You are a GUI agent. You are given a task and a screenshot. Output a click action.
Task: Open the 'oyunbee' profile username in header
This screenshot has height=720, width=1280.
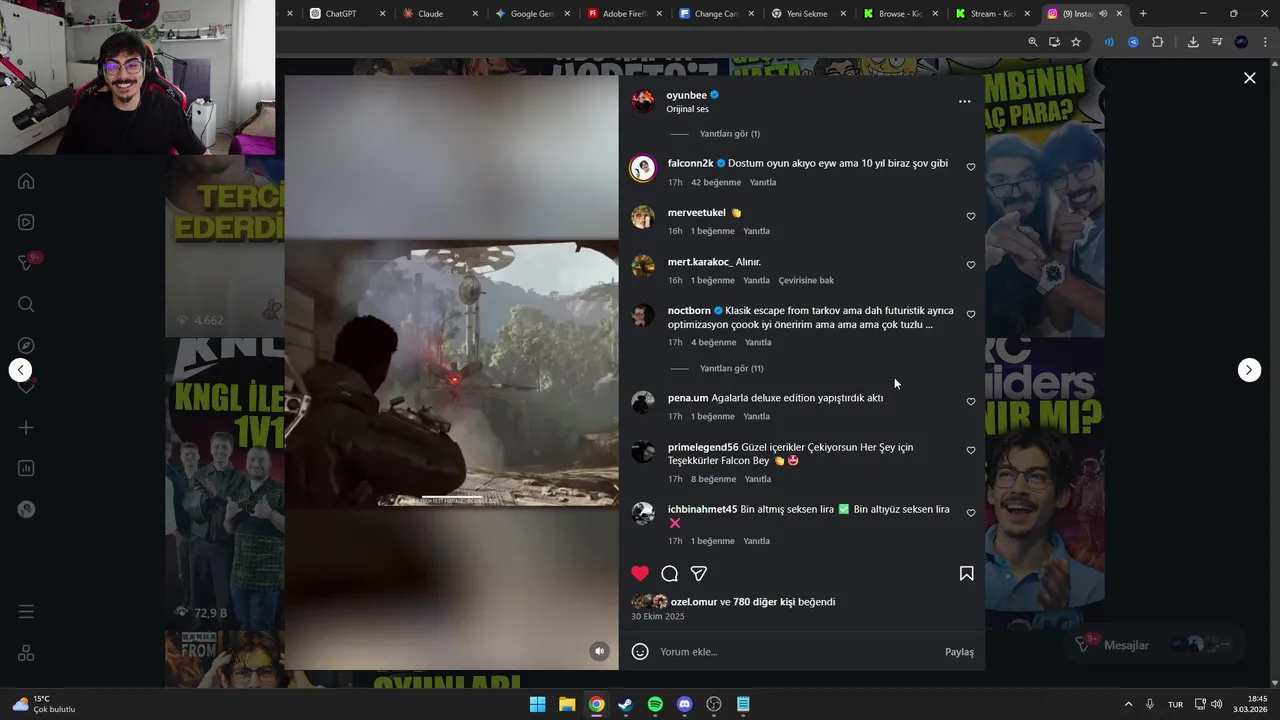(x=686, y=95)
